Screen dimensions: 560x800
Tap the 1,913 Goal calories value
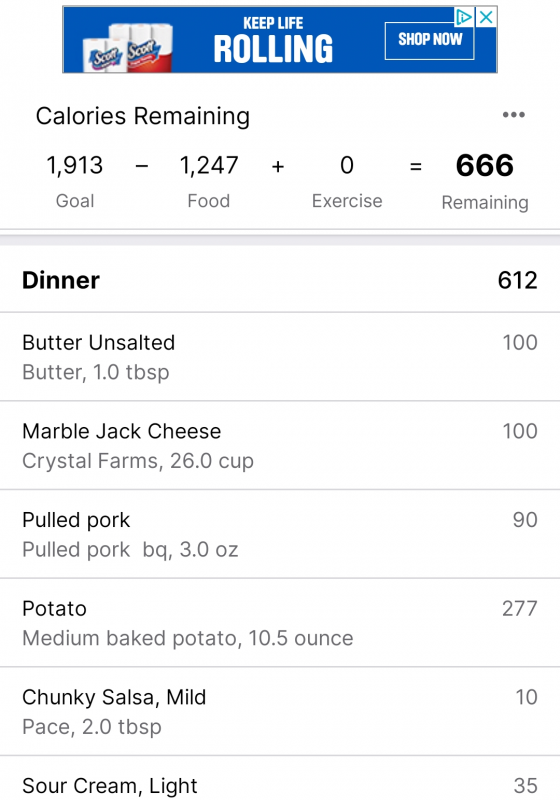point(74,165)
